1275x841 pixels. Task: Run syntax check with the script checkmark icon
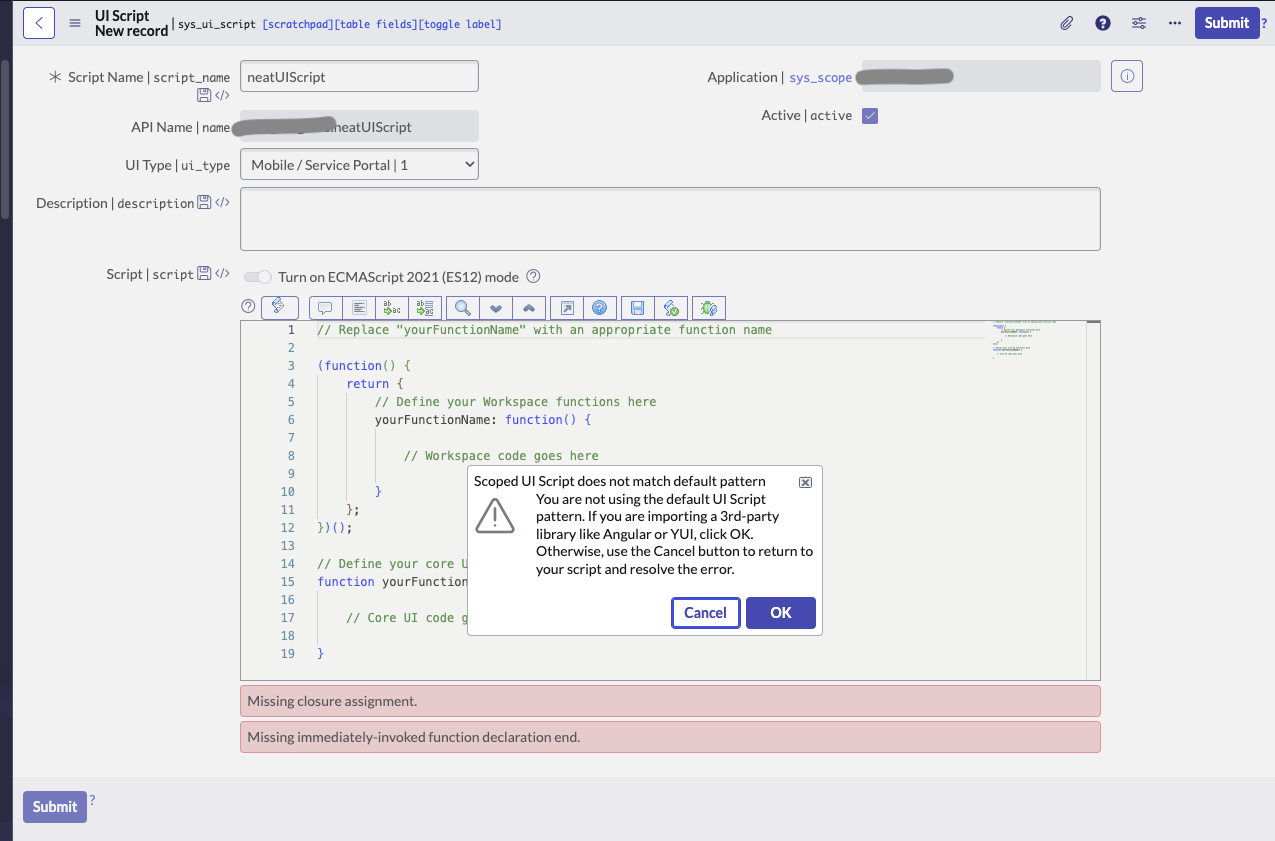coord(671,307)
